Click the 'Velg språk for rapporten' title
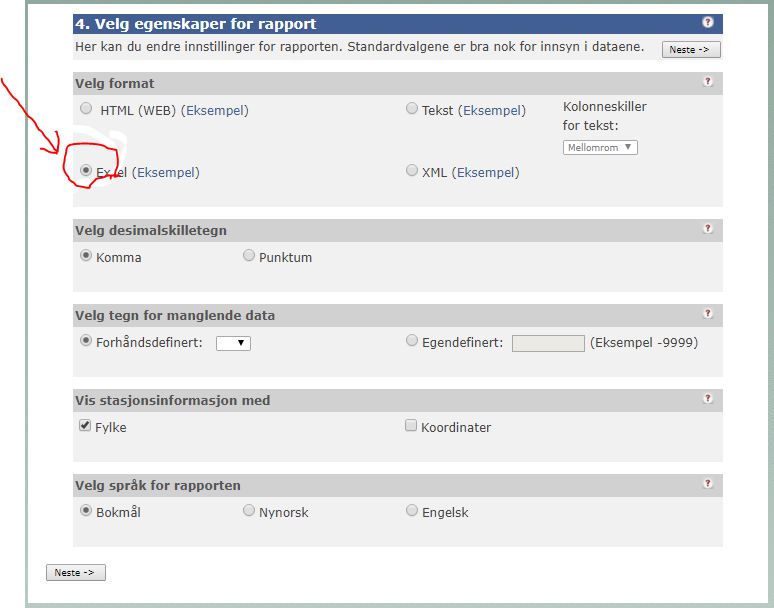Viewport: 774px width, 608px height. coord(158,486)
